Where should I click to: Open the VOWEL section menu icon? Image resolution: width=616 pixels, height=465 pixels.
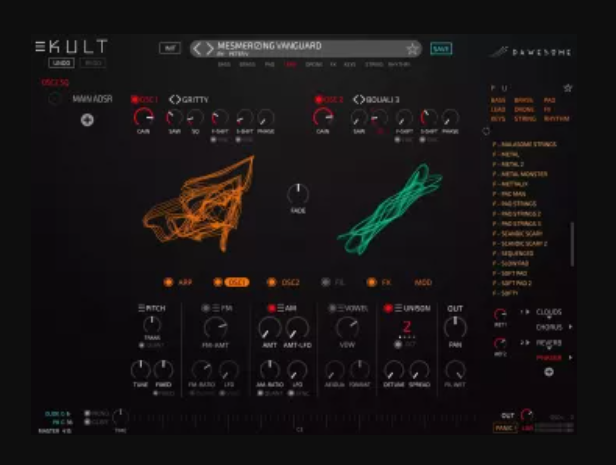(x=341, y=308)
